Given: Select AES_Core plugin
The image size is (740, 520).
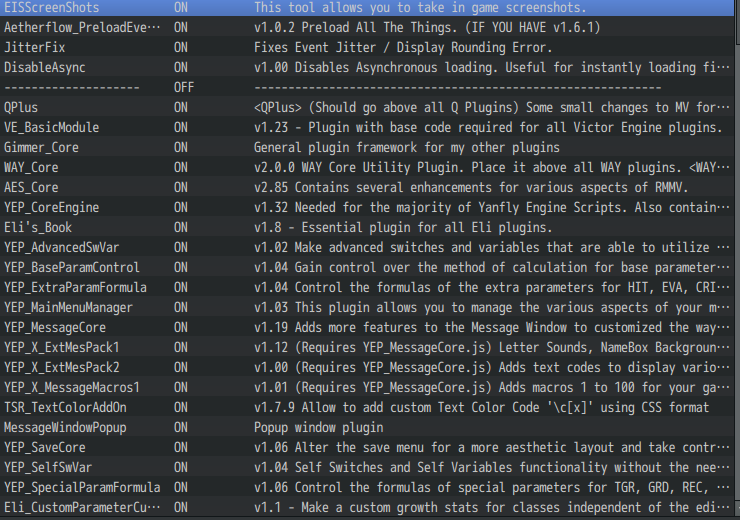Looking at the screenshot, I should click(x=31, y=187).
